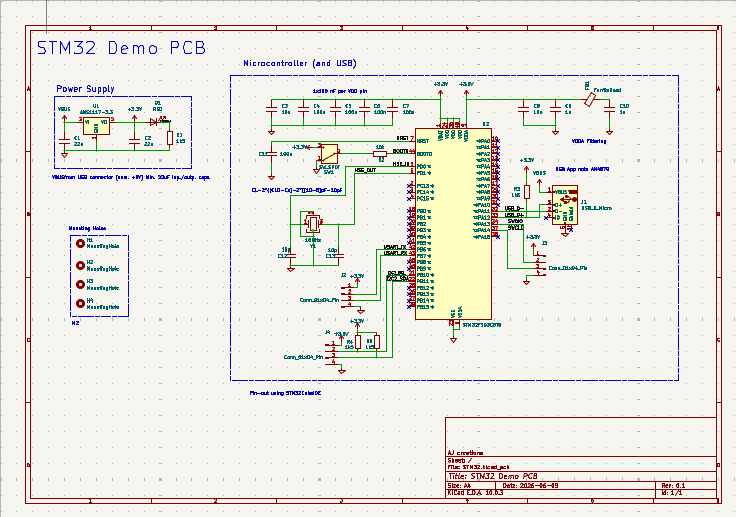Select the J1 USB_B_Micro connector symbol
The width and height of the screenshot is (736, 517).
coord(565,205)
